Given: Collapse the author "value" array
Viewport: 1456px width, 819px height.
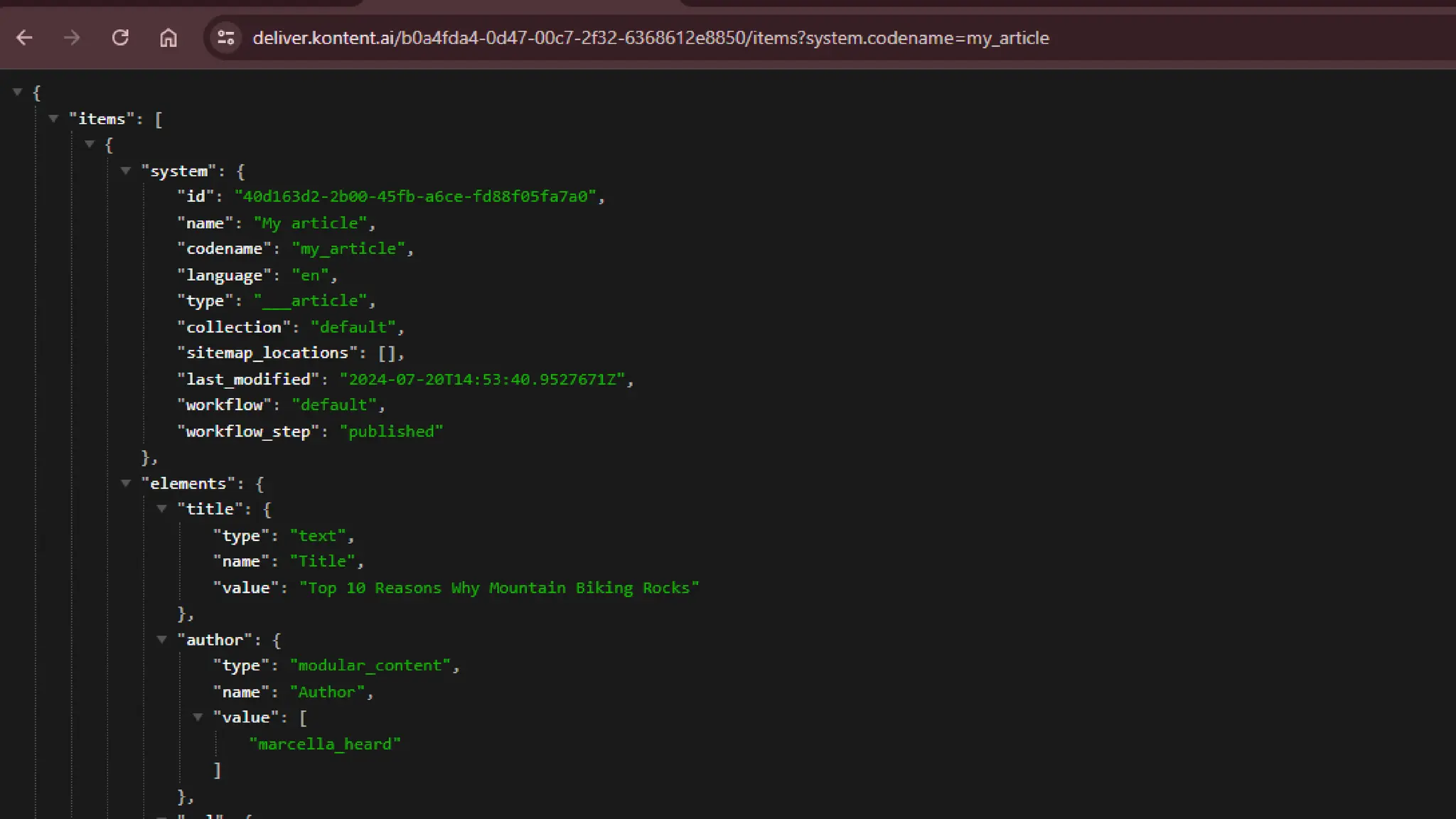Looking at the screenshot, I should tap(198, 717).
